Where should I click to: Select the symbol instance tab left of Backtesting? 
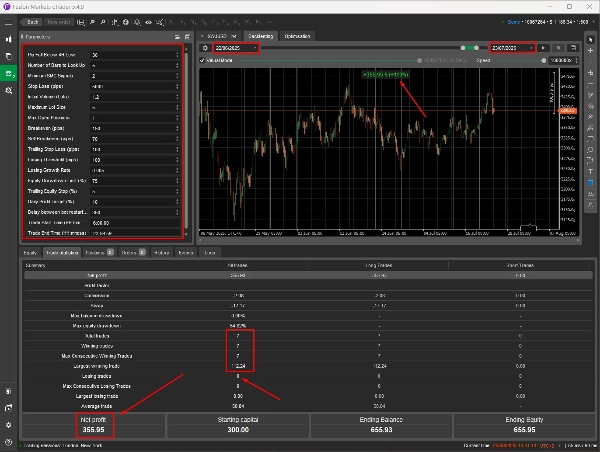coord(221,36)
